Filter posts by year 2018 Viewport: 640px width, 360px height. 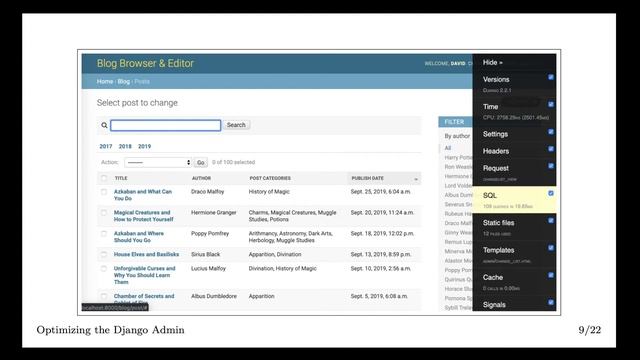point(125,146)
